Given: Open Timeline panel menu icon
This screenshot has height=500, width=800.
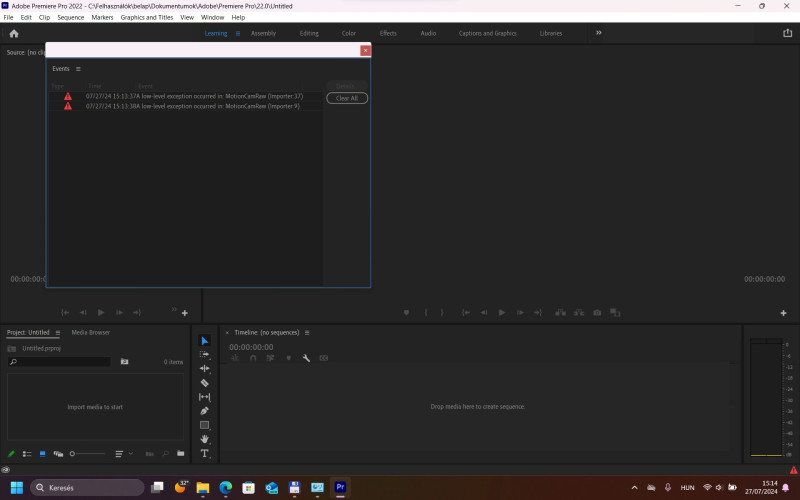Looking at the screenshot, I should tap(307, 333).
